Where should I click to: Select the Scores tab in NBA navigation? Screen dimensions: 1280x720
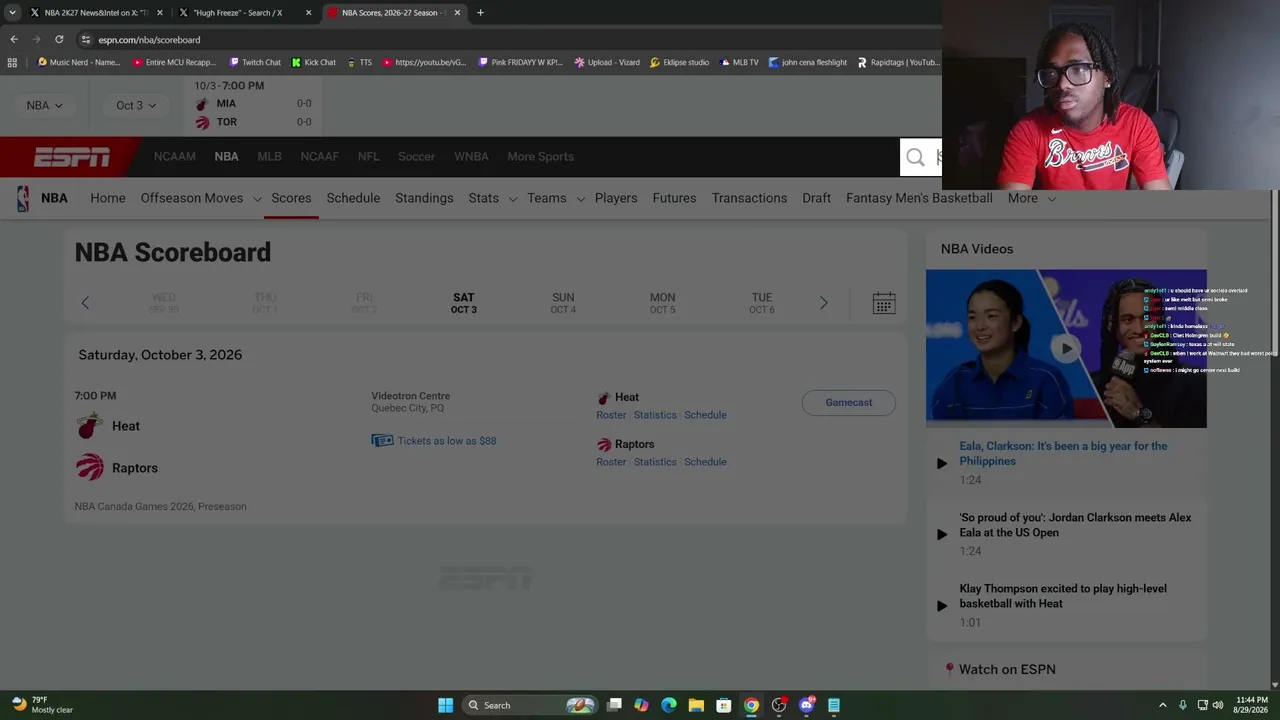[291, 198]
